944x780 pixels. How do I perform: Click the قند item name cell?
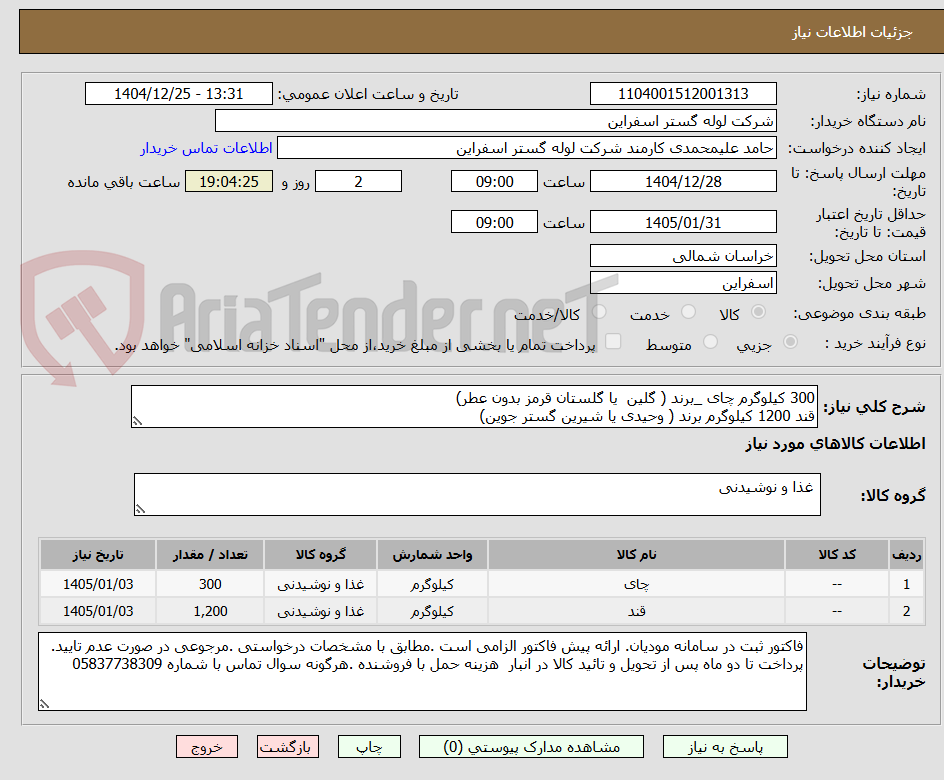[x=636, y=611]
